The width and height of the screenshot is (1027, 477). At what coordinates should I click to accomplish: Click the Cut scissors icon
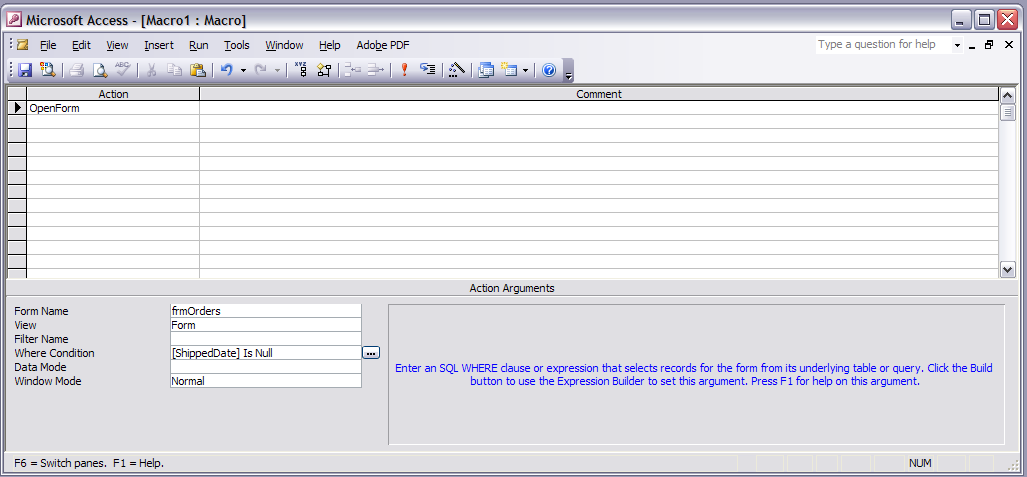point(151,70)
